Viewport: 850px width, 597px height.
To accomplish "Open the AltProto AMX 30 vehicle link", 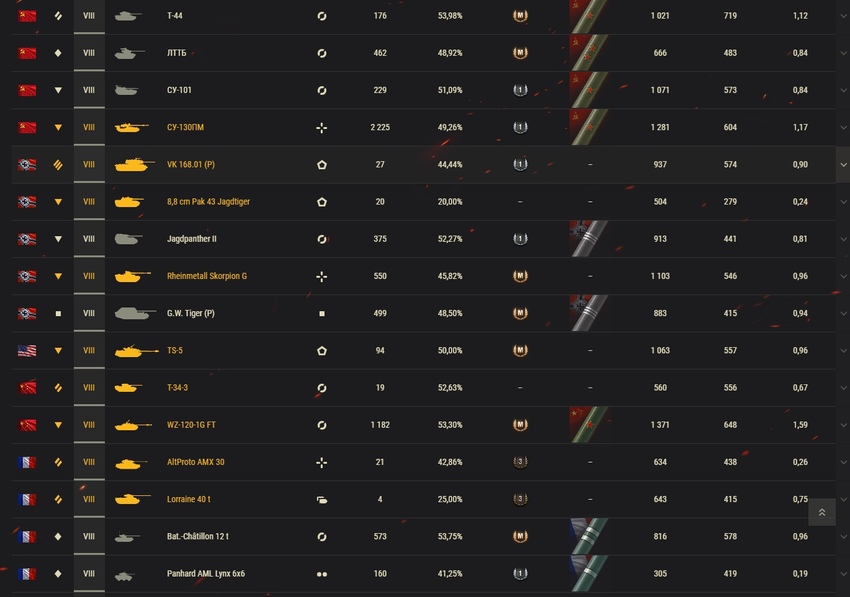I will 196,462.
